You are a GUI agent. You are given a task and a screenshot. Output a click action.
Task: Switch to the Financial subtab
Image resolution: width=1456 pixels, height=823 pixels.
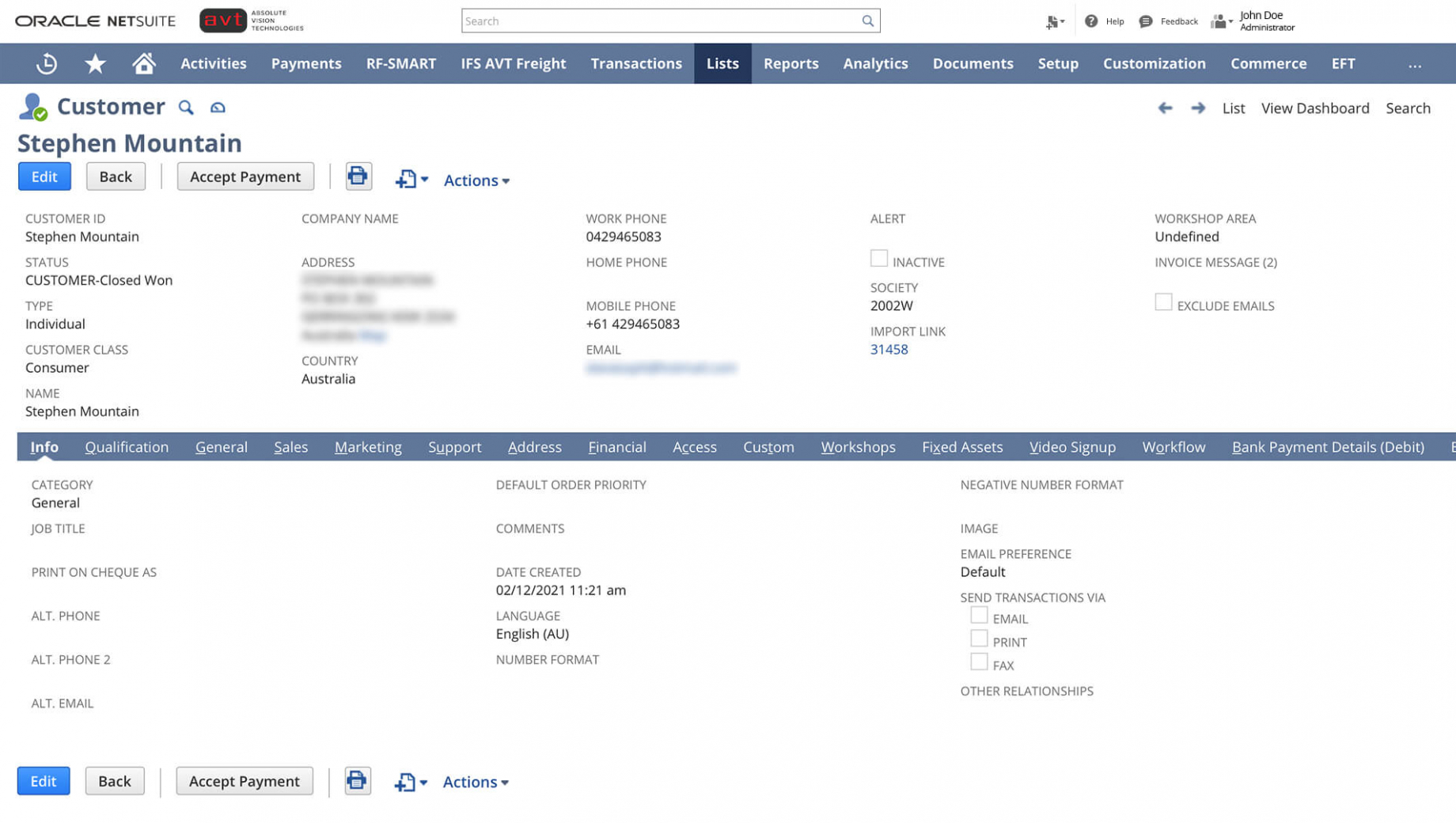tap(617, 447)
